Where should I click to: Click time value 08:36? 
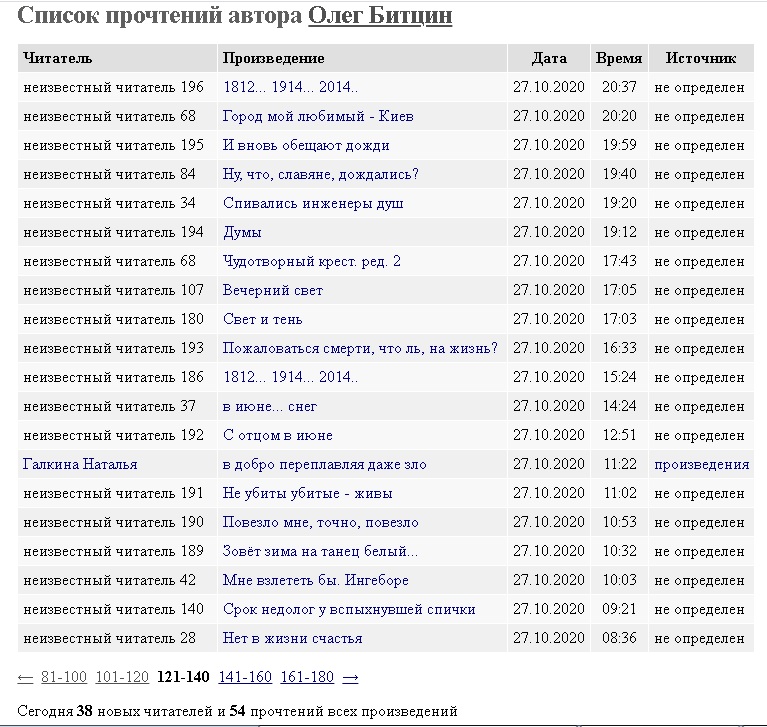[x=619, y=638]
